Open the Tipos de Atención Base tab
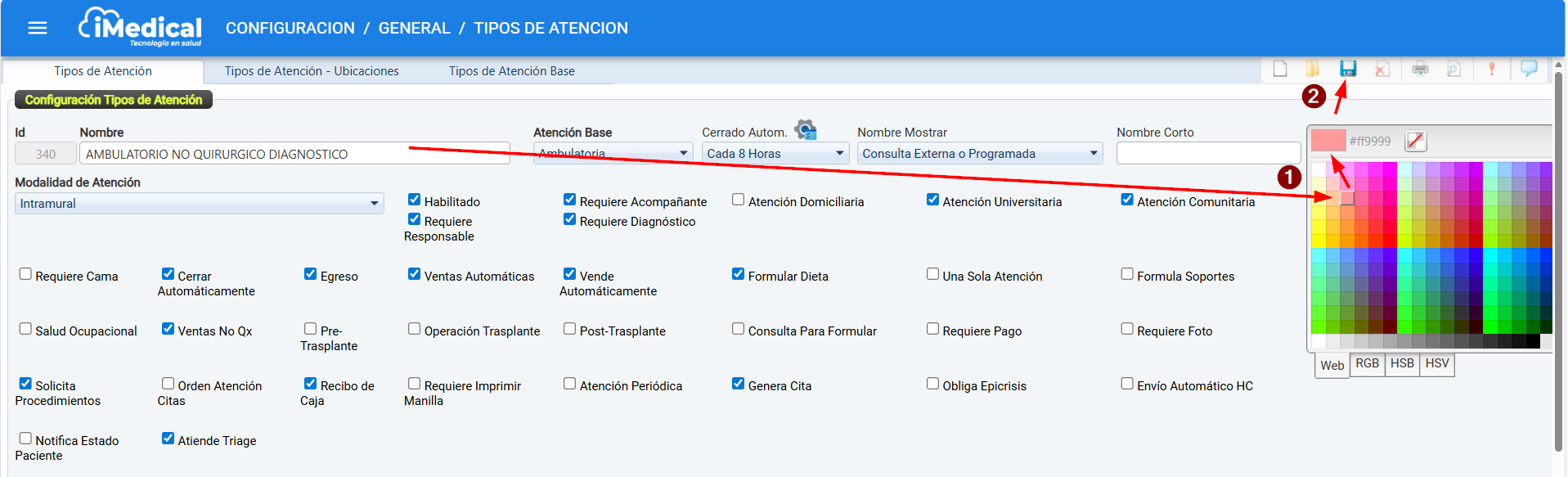The height and width of the screenshot is (477, 1568). [511, 71]
